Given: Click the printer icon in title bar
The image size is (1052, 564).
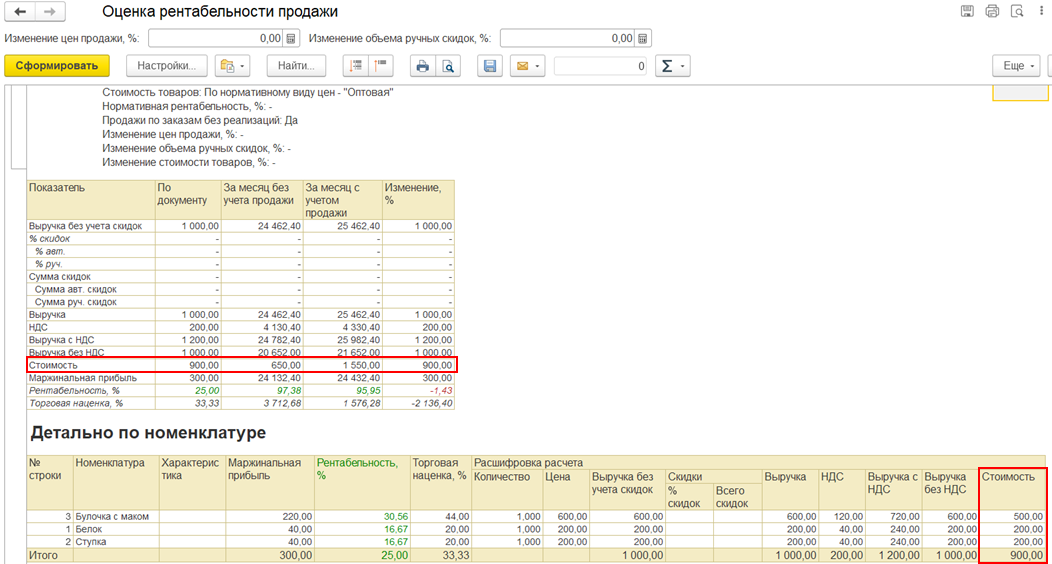Looking at the screenshot, I should (992, 12).
